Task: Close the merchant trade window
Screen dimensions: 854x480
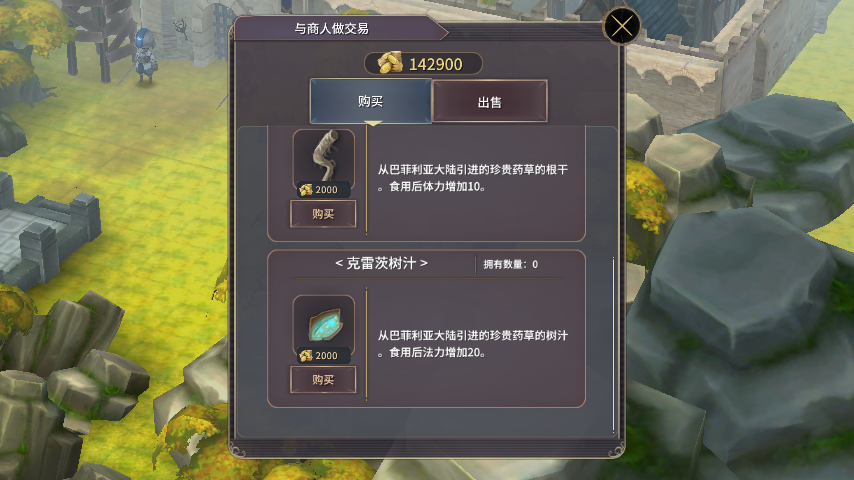Action: pyautogui.click(x=621, y=26)
